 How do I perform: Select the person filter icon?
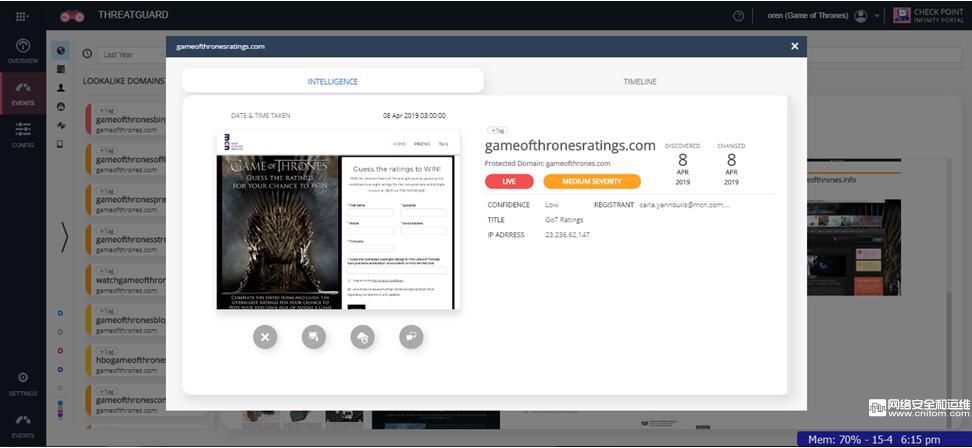point(61,88)
